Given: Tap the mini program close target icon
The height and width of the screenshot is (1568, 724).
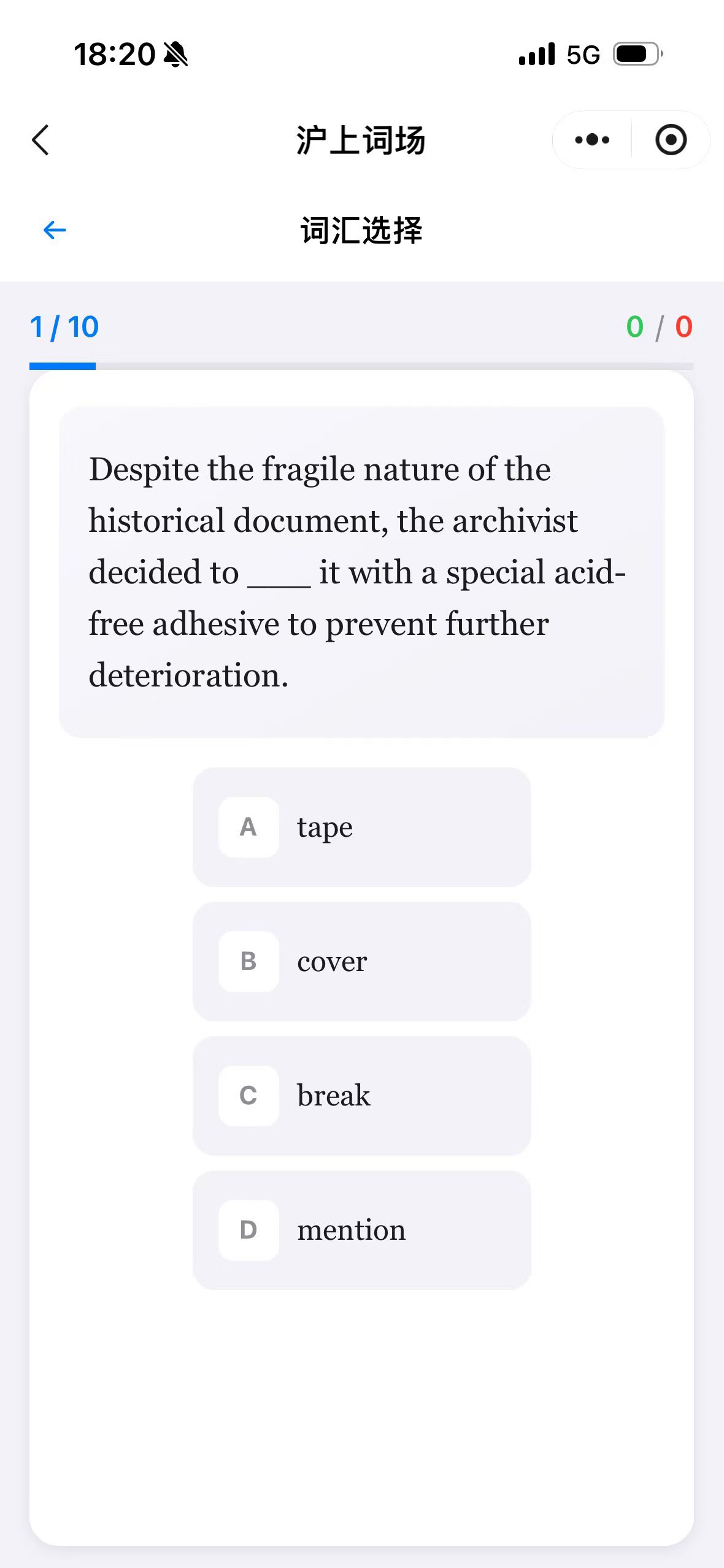Looking at the screenshot, I should 671,140.
